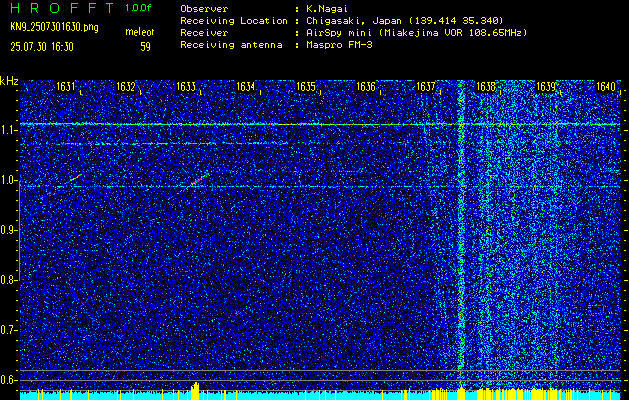Click the 1.0 frequency axis label

pyautogui.click(x=7, y=180)
